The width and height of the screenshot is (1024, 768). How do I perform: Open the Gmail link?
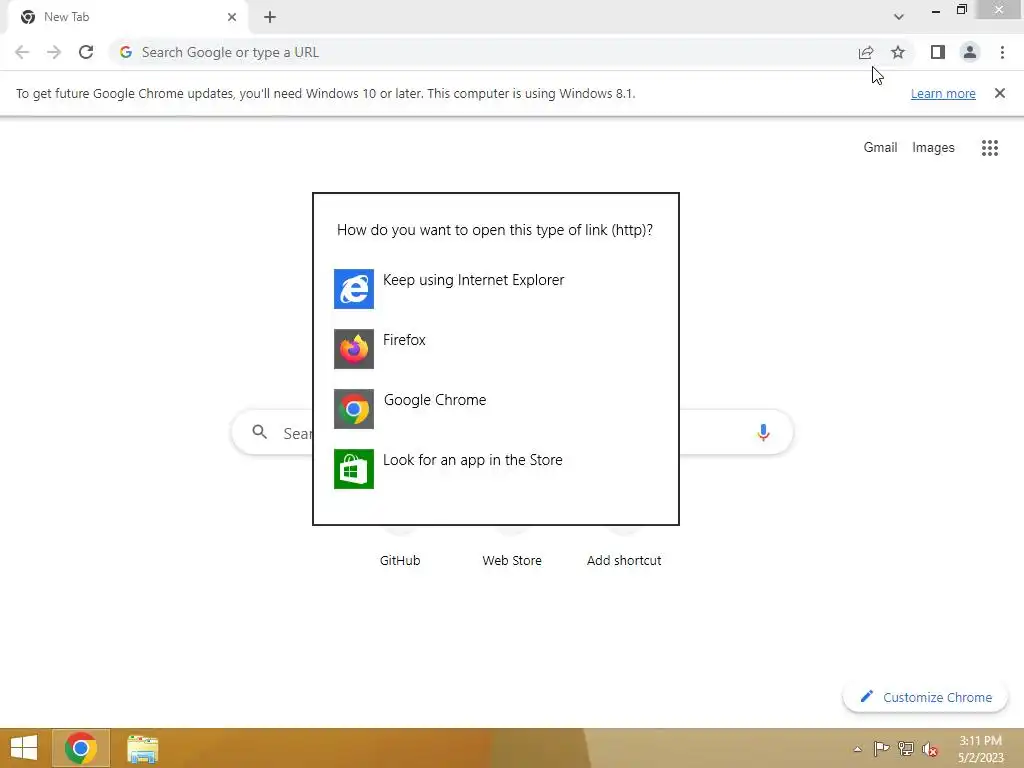880,148
